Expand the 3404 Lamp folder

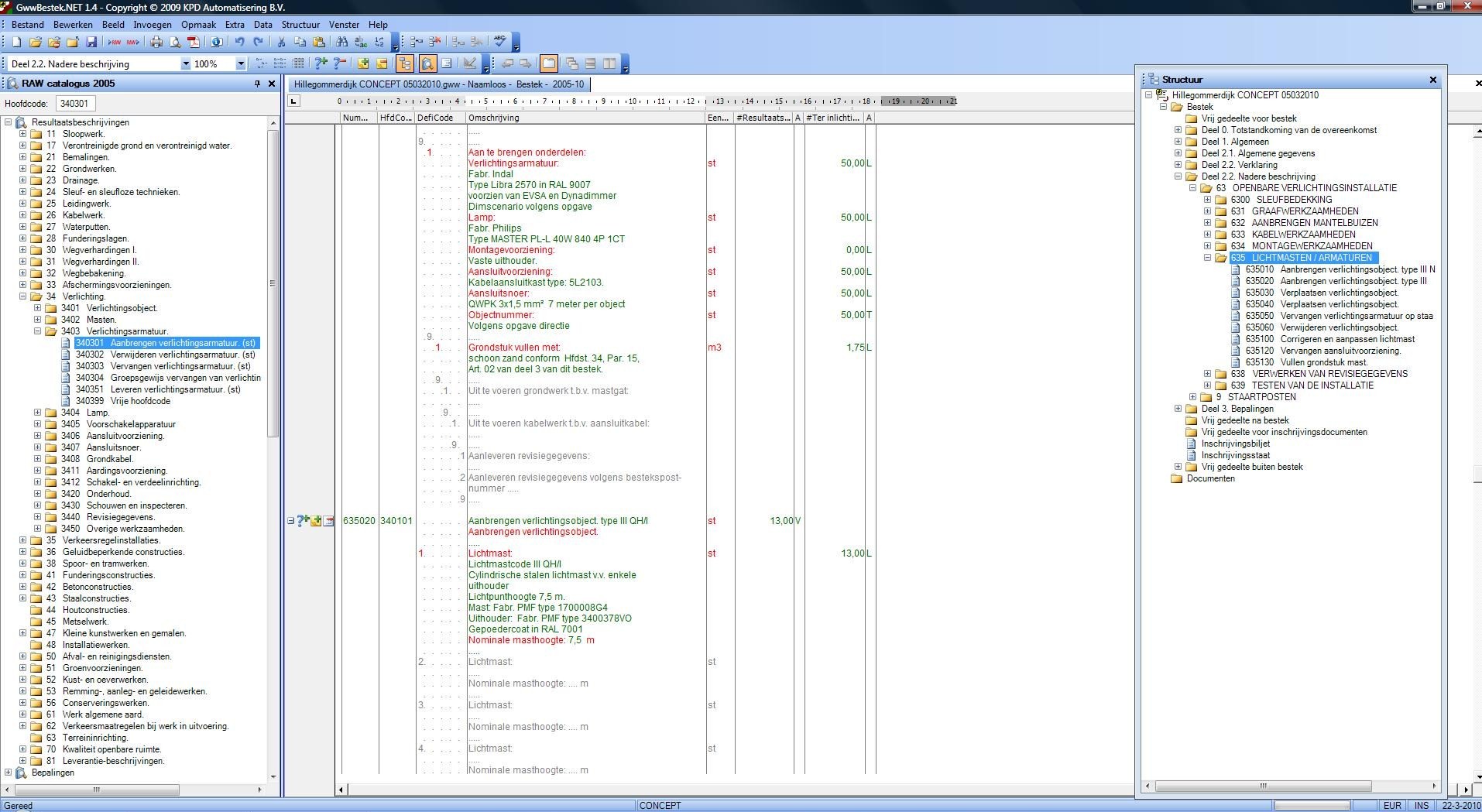click(x=37, y=413)
